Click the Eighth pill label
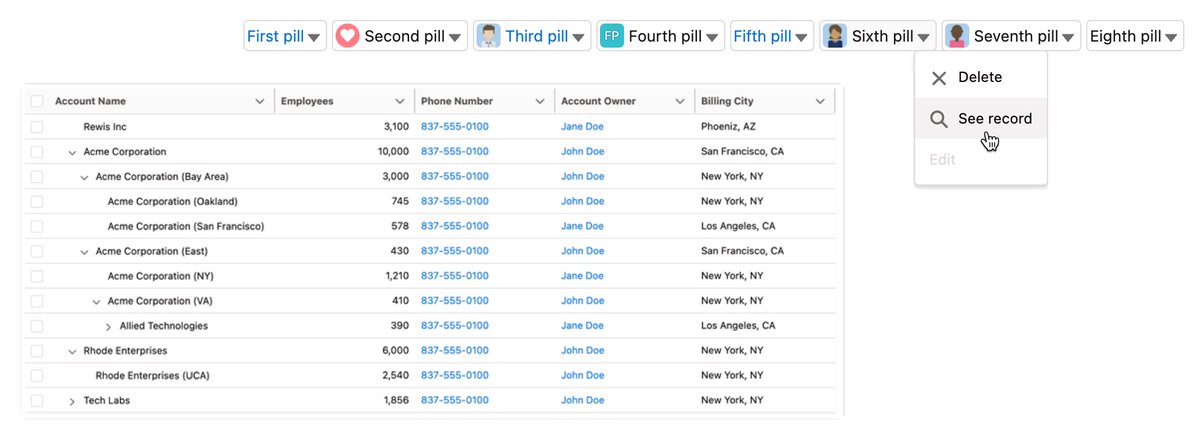This screenshot has width=1200, height=434. 1126,37
